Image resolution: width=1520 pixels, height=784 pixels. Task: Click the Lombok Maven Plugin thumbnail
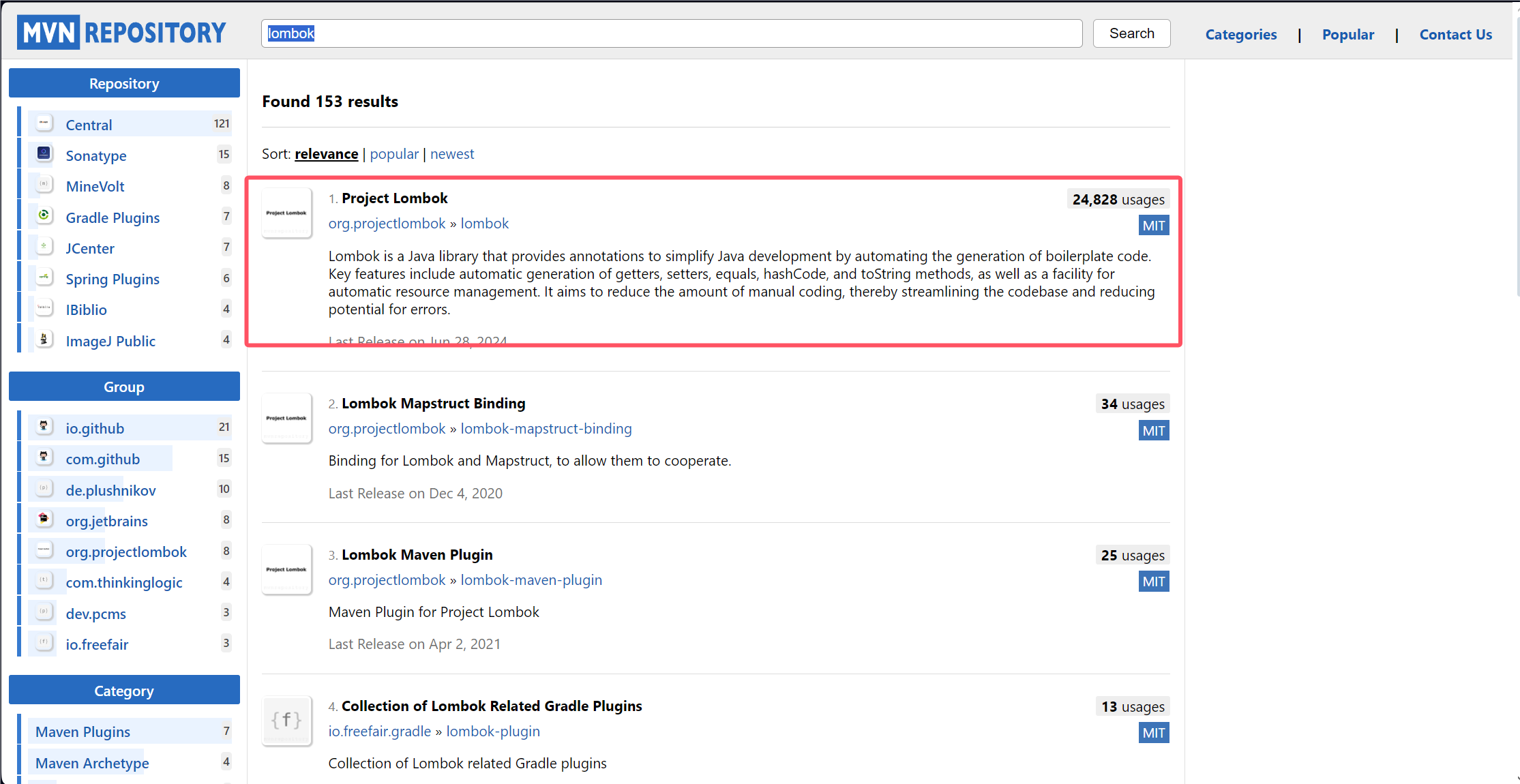point(286,569)
